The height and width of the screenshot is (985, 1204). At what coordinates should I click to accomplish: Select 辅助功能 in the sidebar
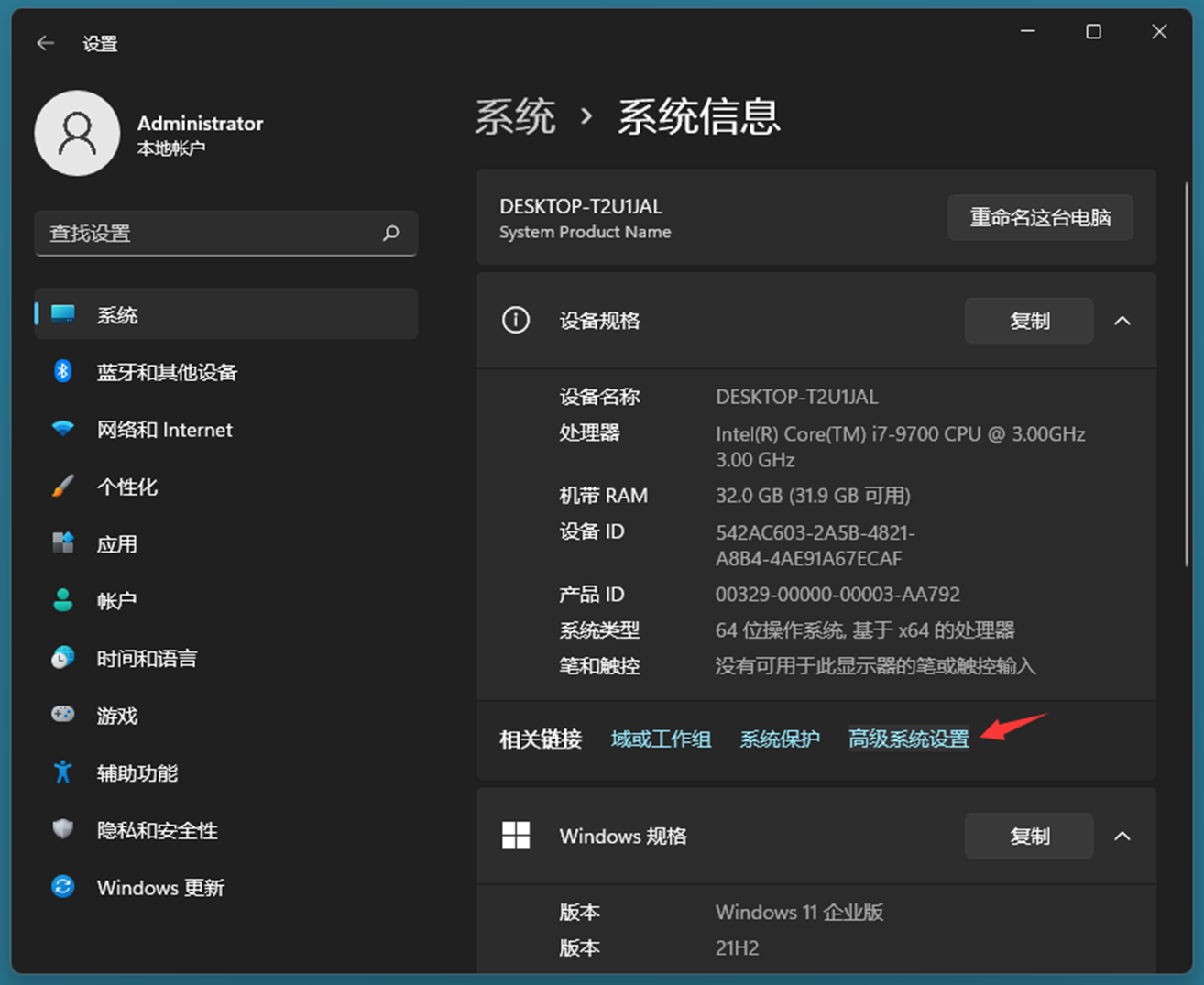[x=226, y=772]
